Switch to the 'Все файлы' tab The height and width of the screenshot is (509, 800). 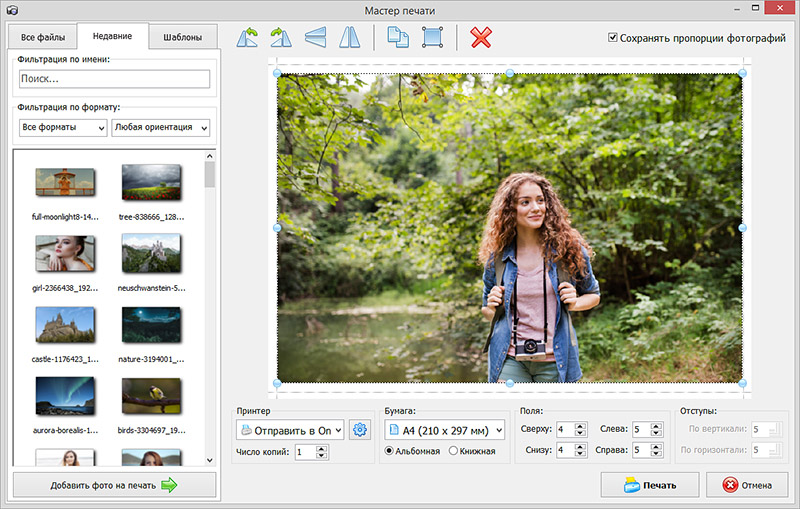coord(43,38)
